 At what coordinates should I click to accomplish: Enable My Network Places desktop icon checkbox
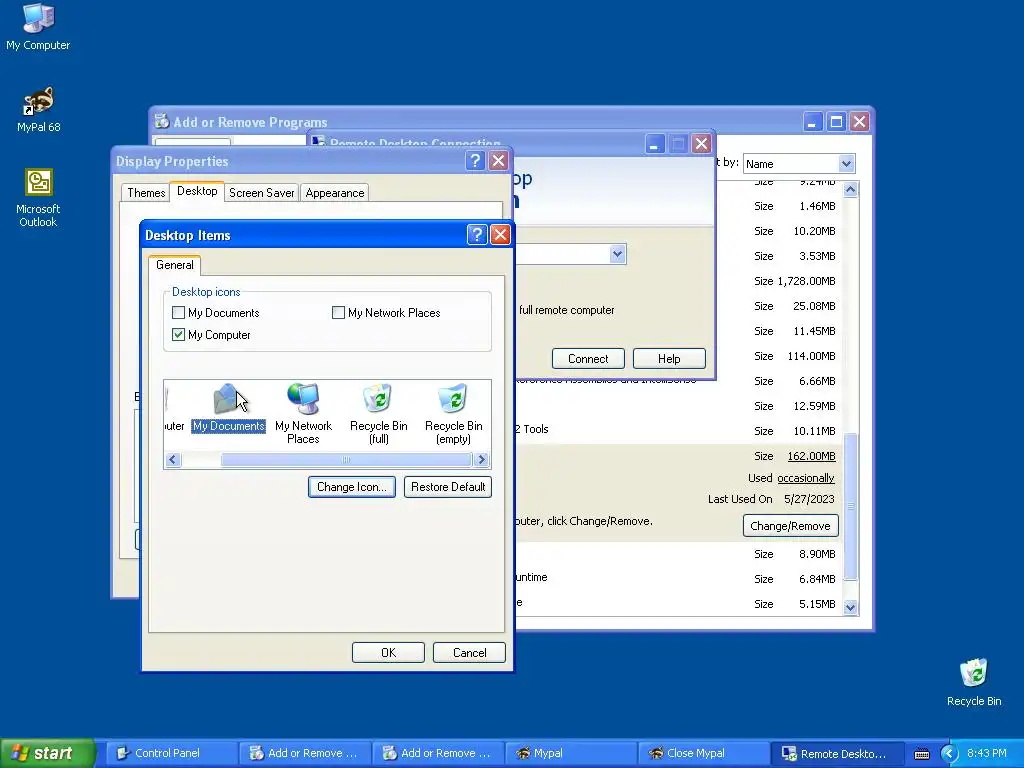(x=338, y=312)
